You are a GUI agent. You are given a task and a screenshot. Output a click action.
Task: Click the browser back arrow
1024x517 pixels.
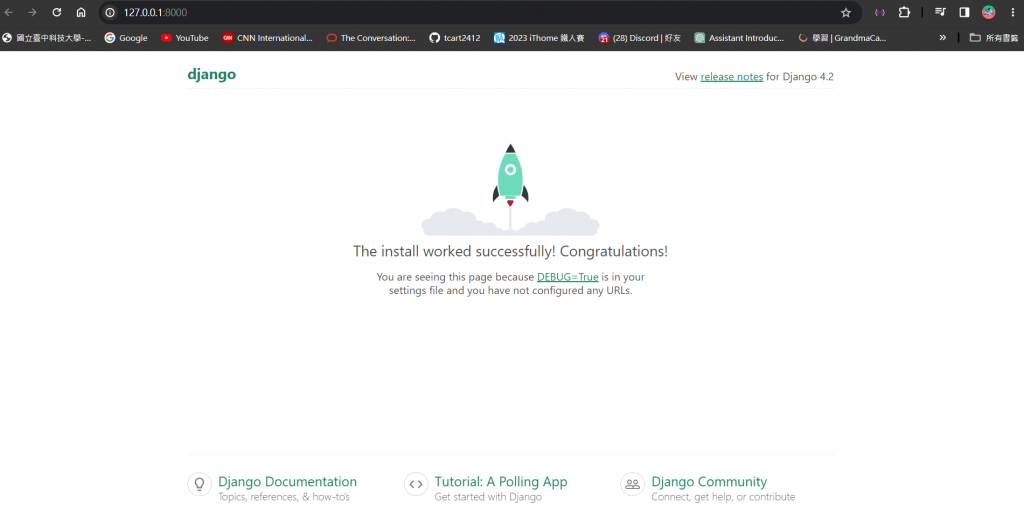[x=8, y=12]
